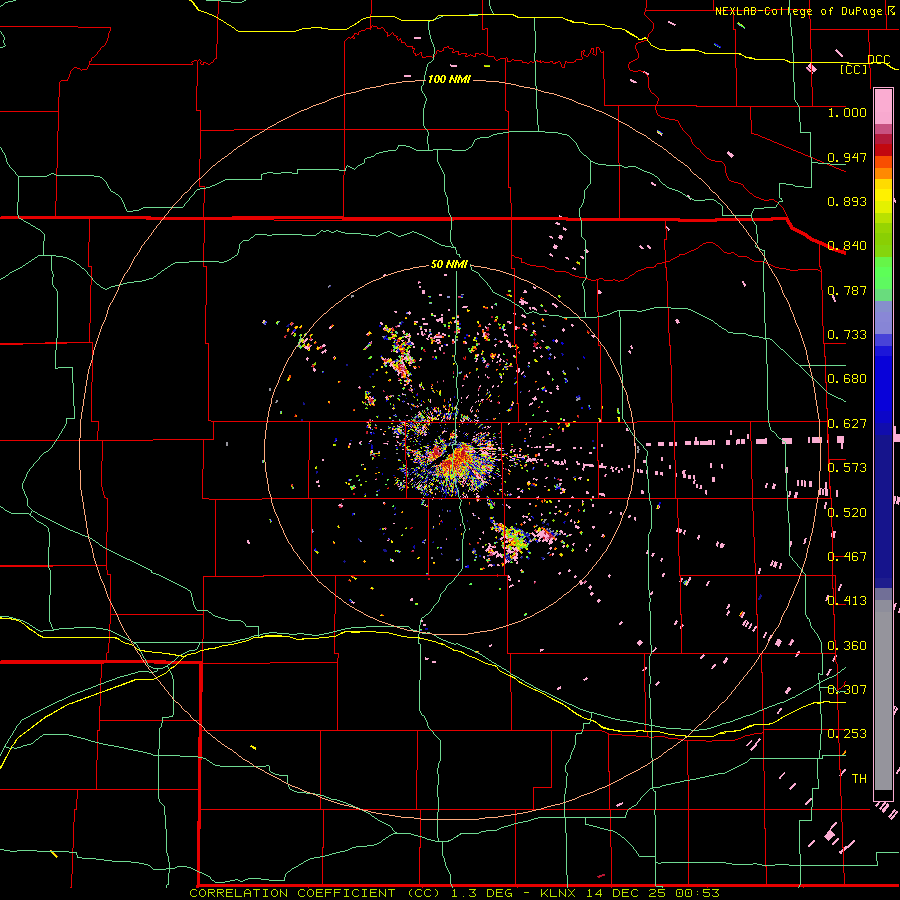Select the 0.947 scale value
This screenshot has width=900, height=900.
pos(847,157)
